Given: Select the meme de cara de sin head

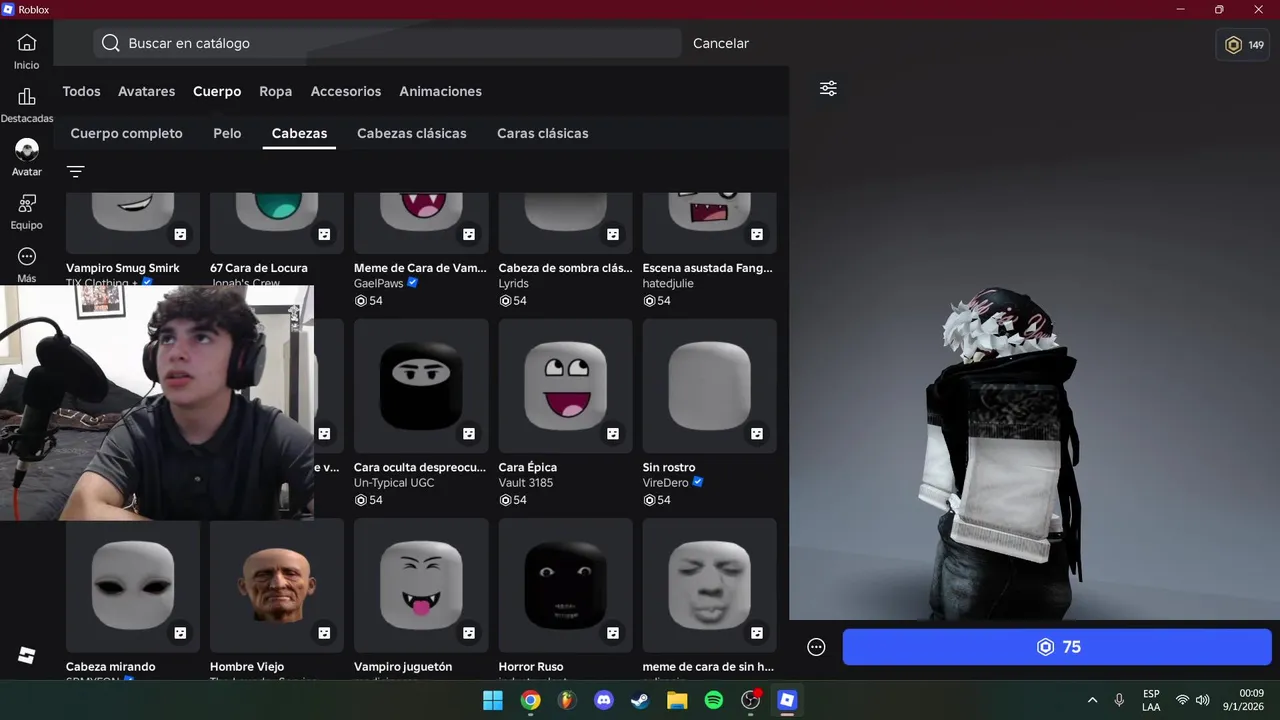Looking at the screenshot, I should coord(709,585).
